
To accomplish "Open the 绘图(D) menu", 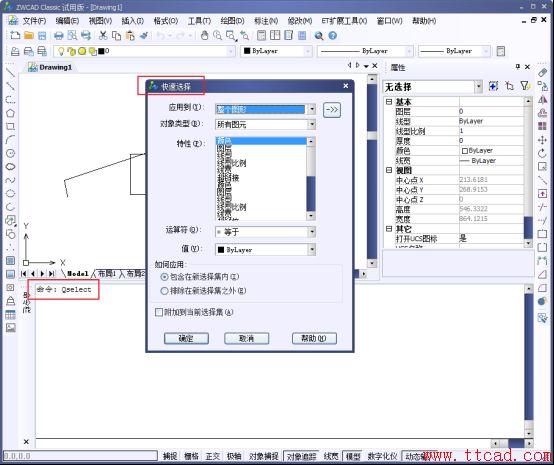I will [x=232, y=21].
